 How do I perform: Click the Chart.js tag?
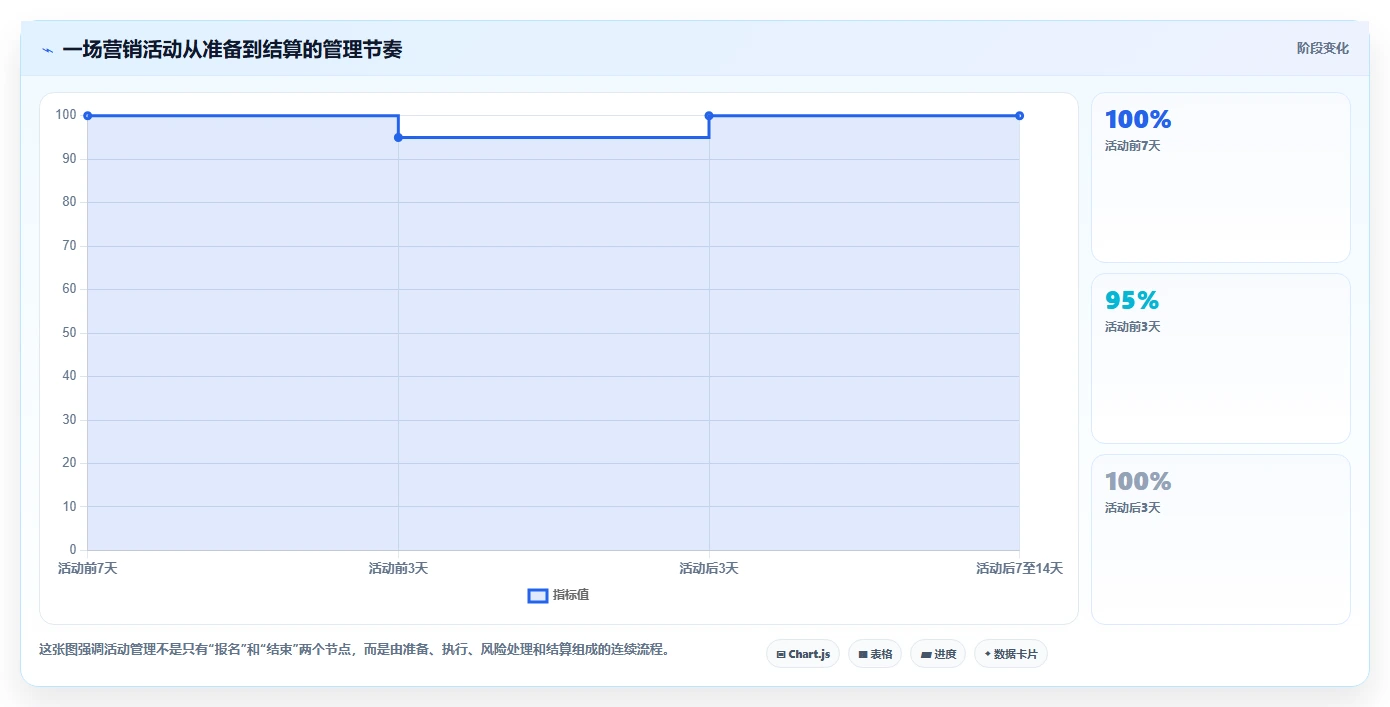click(803, 654)
